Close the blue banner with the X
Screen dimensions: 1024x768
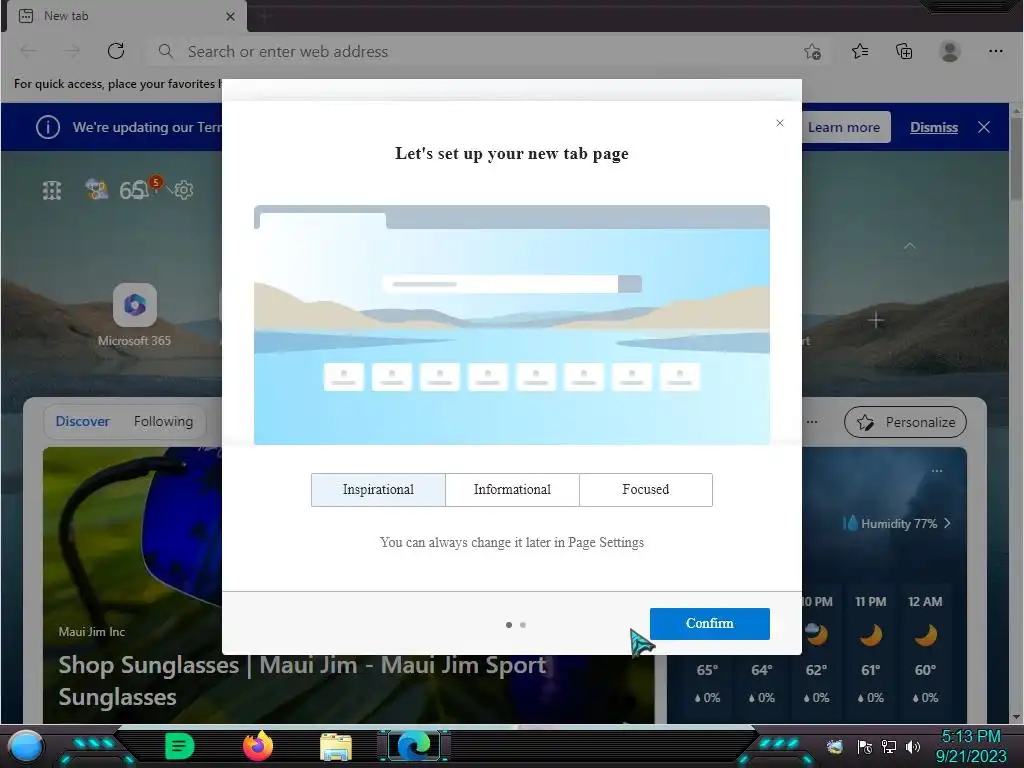tap(984, 127)
